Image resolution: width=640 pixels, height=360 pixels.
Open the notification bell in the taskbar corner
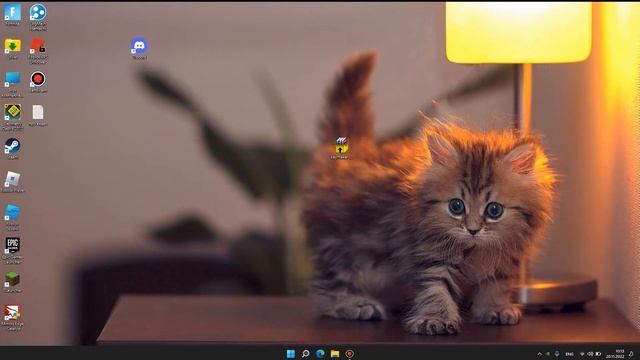coord(631,354)
